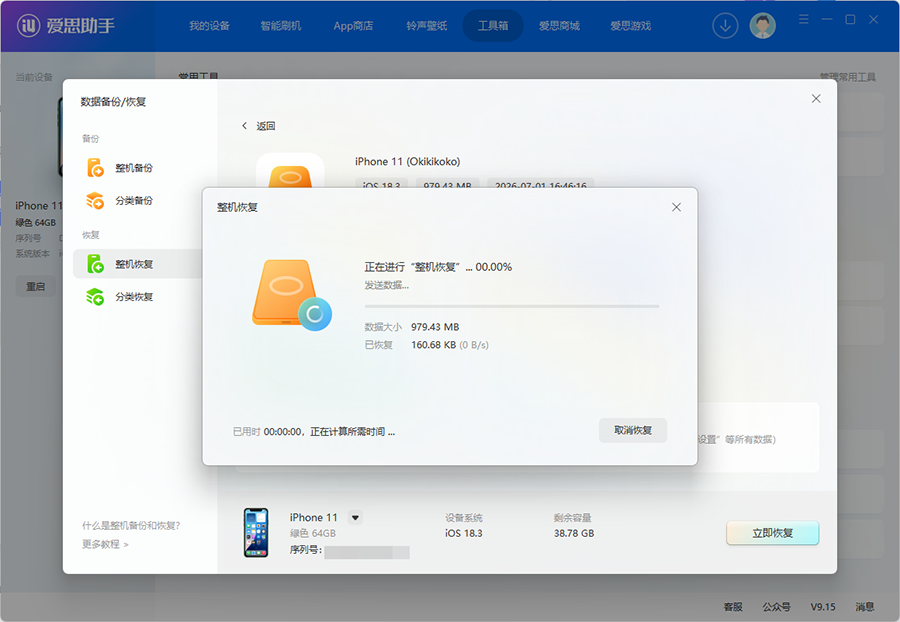Click the 取消恢复 button
Image resolution: width=900 pixels, height=622 pixels.
coord(633,430)
